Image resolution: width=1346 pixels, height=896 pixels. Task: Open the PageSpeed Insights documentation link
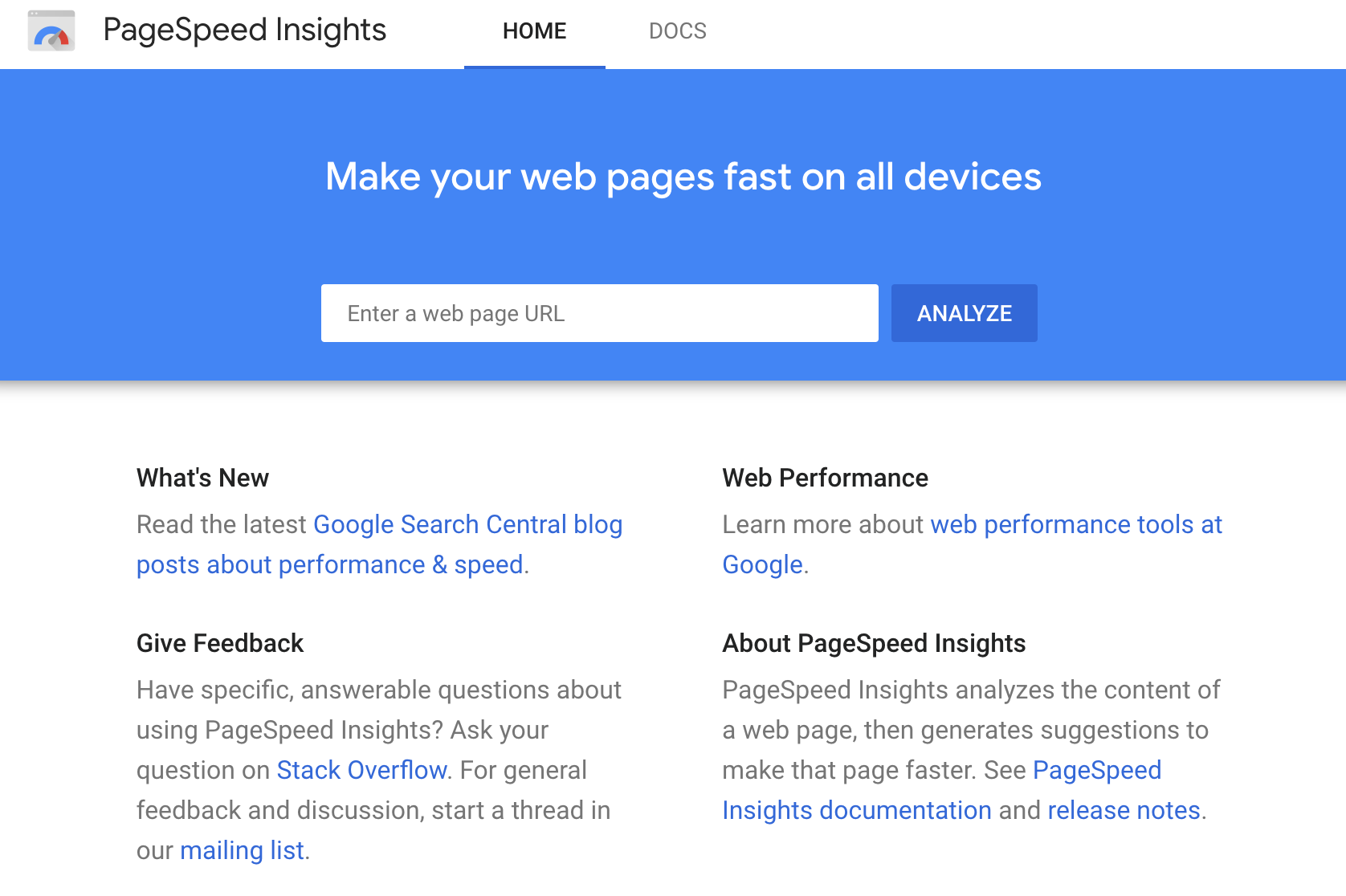(857, 810)
